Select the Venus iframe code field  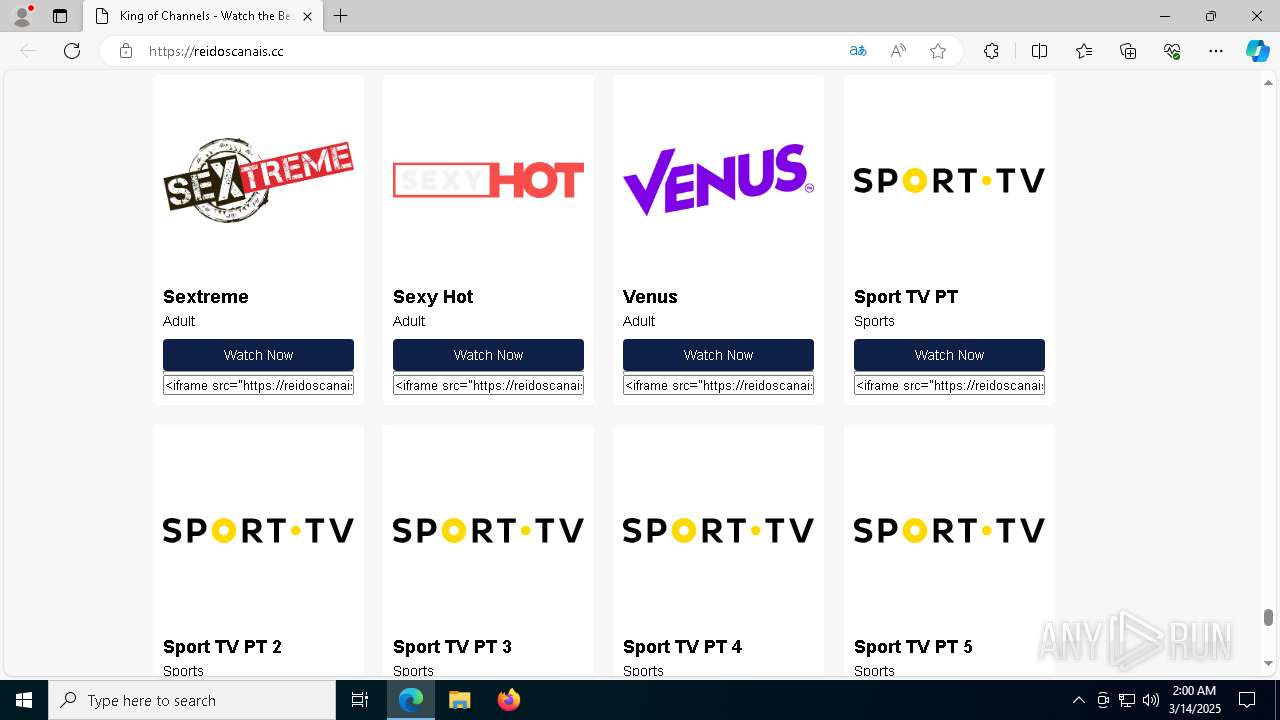tap(718, 385)
